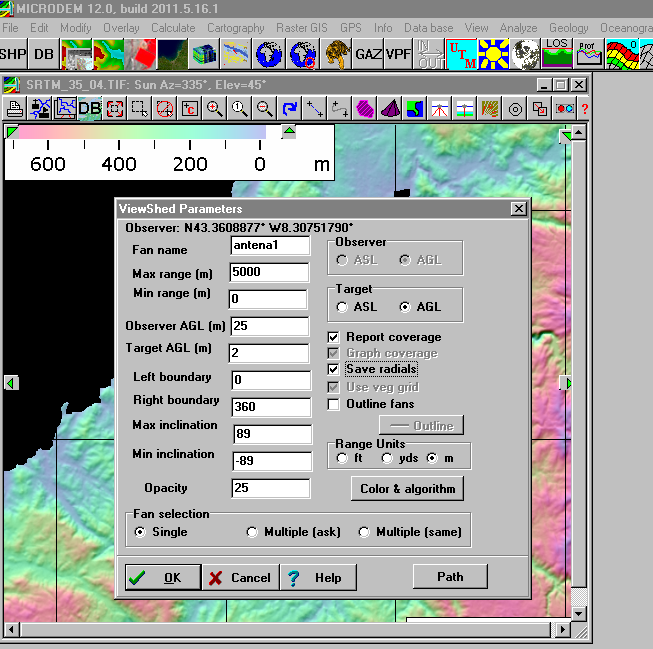This screenshot has height=649, width=653.
Task: Click the globe with red circle icon
Action: (303, 54)
